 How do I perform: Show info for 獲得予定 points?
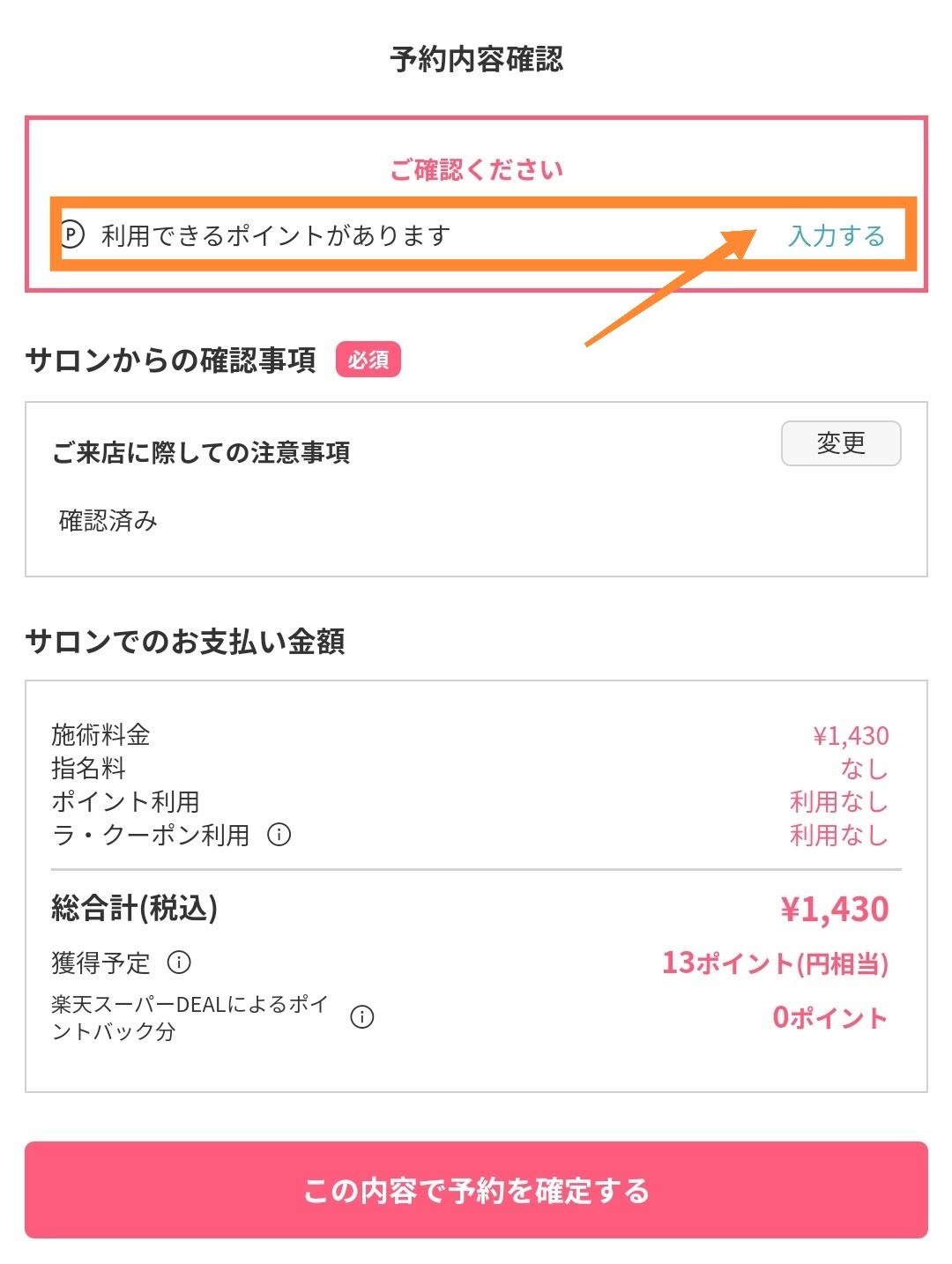pos(179,962)
